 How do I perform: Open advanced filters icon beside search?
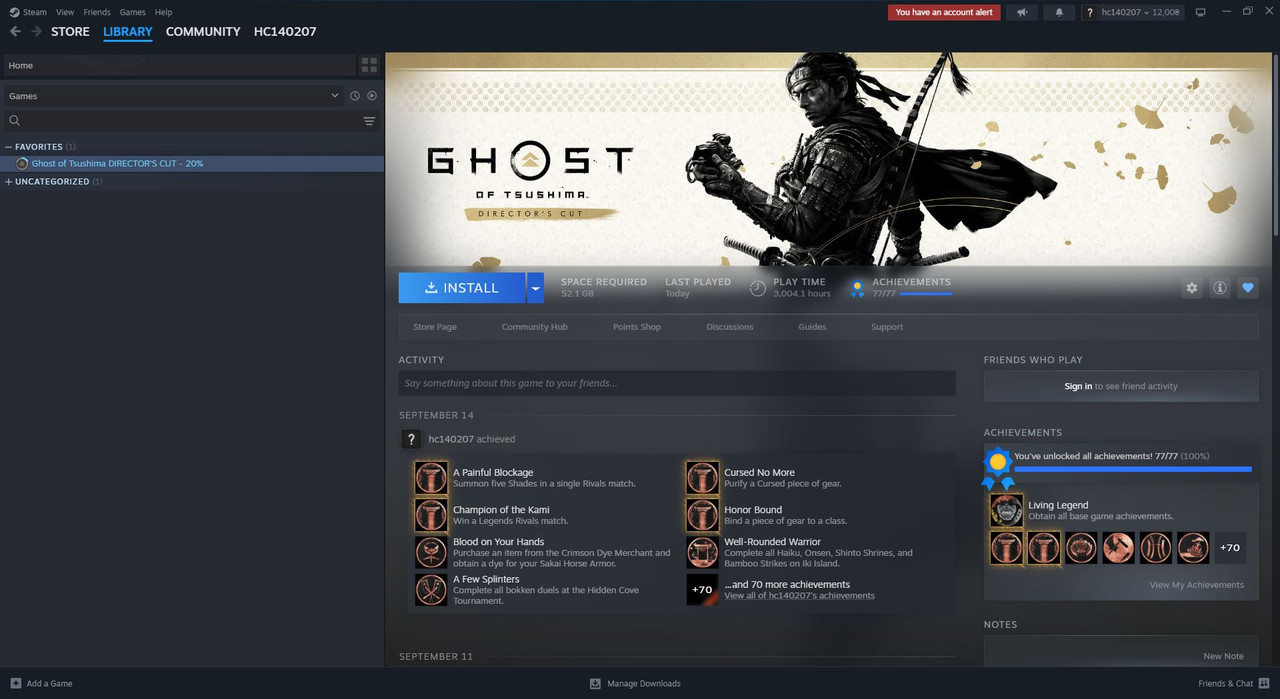coord(369,121)
